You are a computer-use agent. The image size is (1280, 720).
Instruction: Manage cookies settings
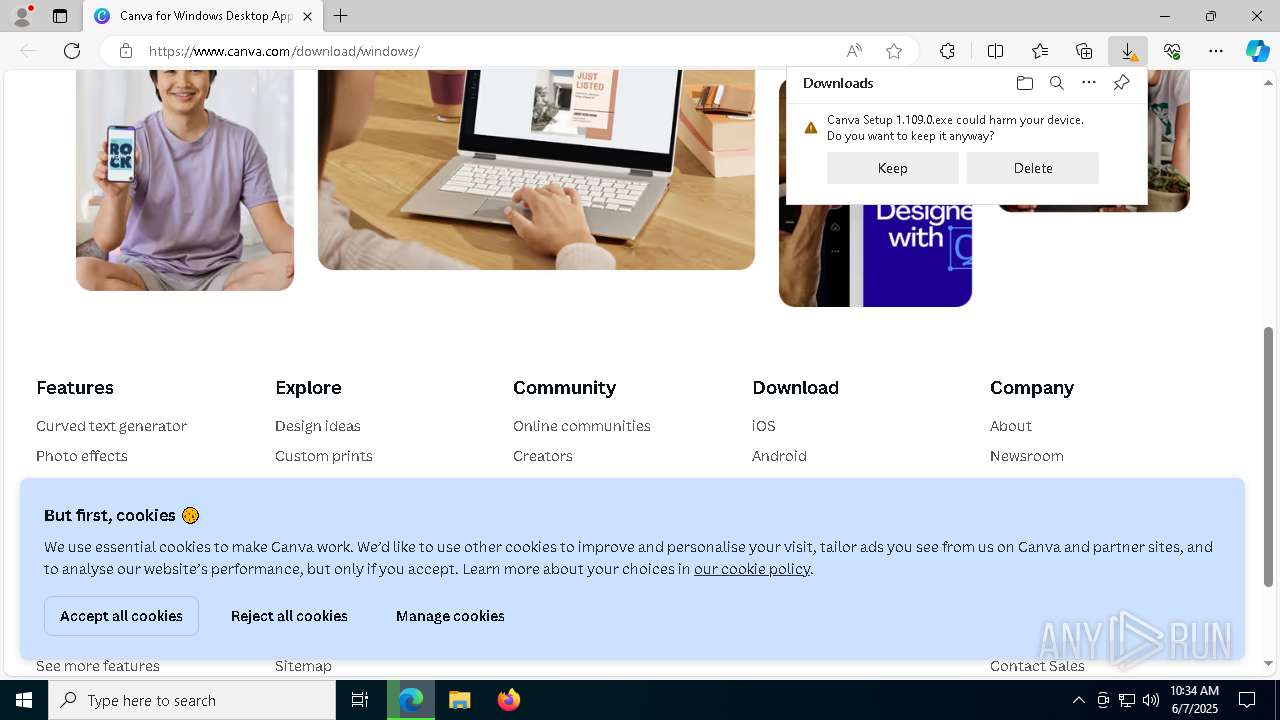click(x=450, y=616)
